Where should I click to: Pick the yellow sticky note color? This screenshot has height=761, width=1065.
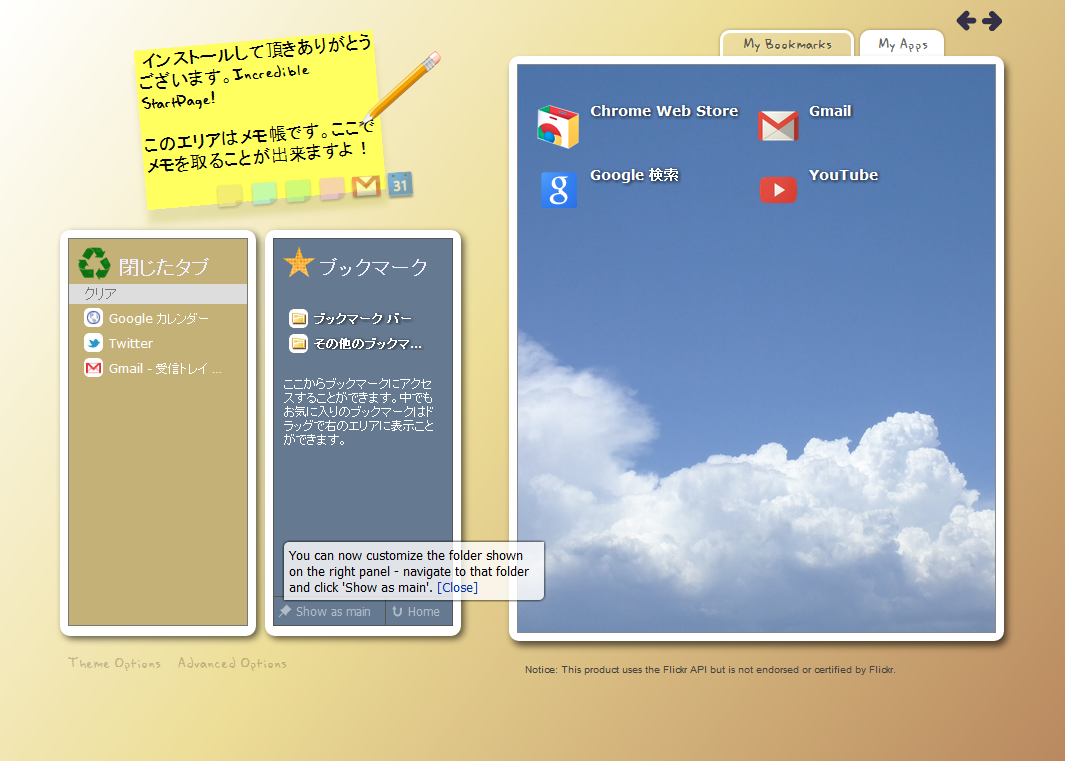pos(229,194)
